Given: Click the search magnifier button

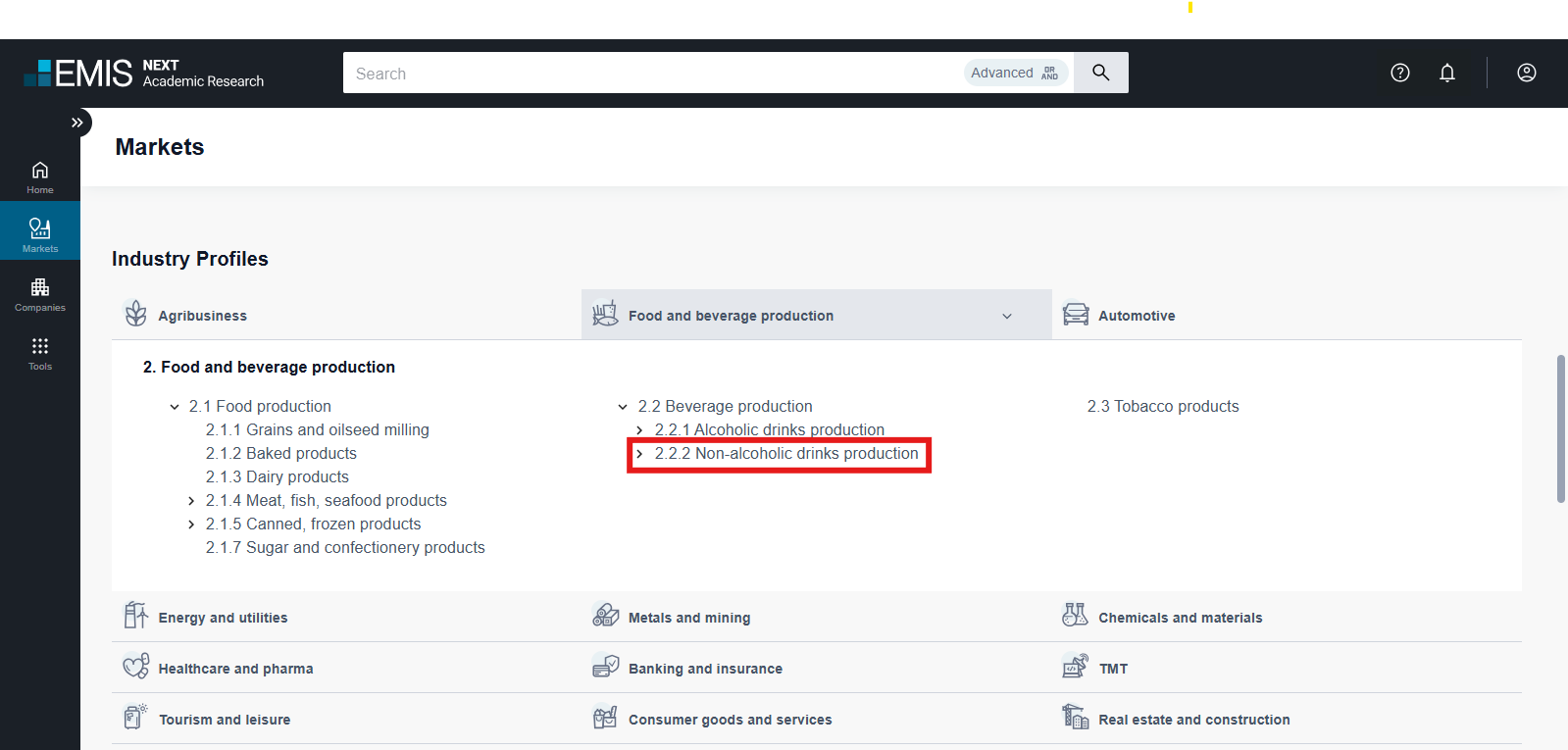Looking at the screenshot, I should coord(1100,73).
